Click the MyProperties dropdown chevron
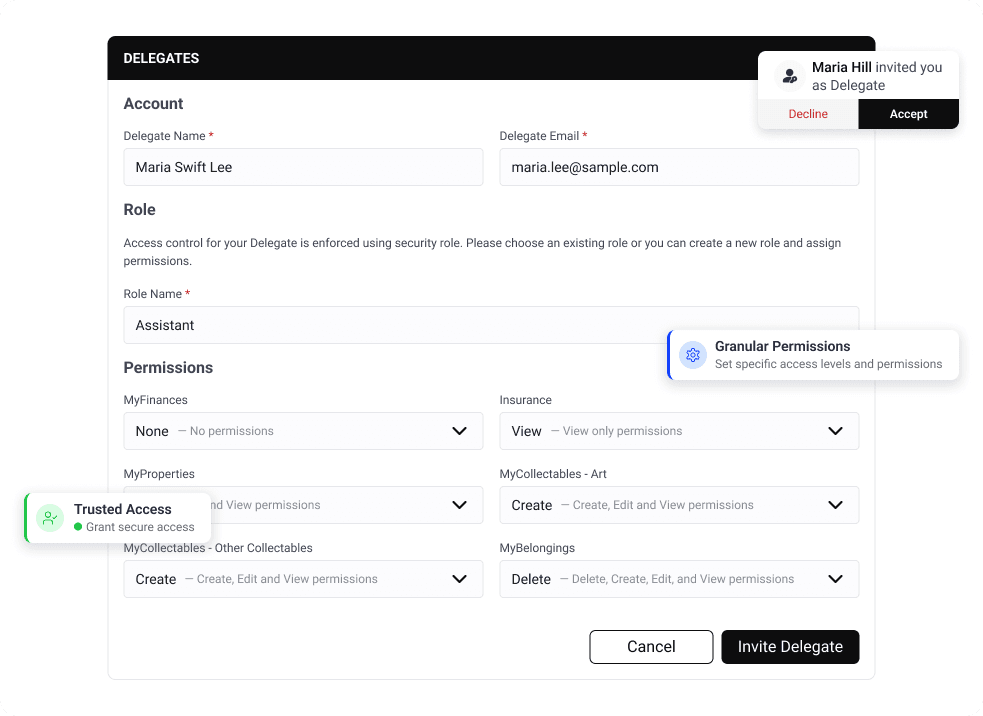Image resolution: width=983 pixels, height=716 pixels. click(459, 505)
